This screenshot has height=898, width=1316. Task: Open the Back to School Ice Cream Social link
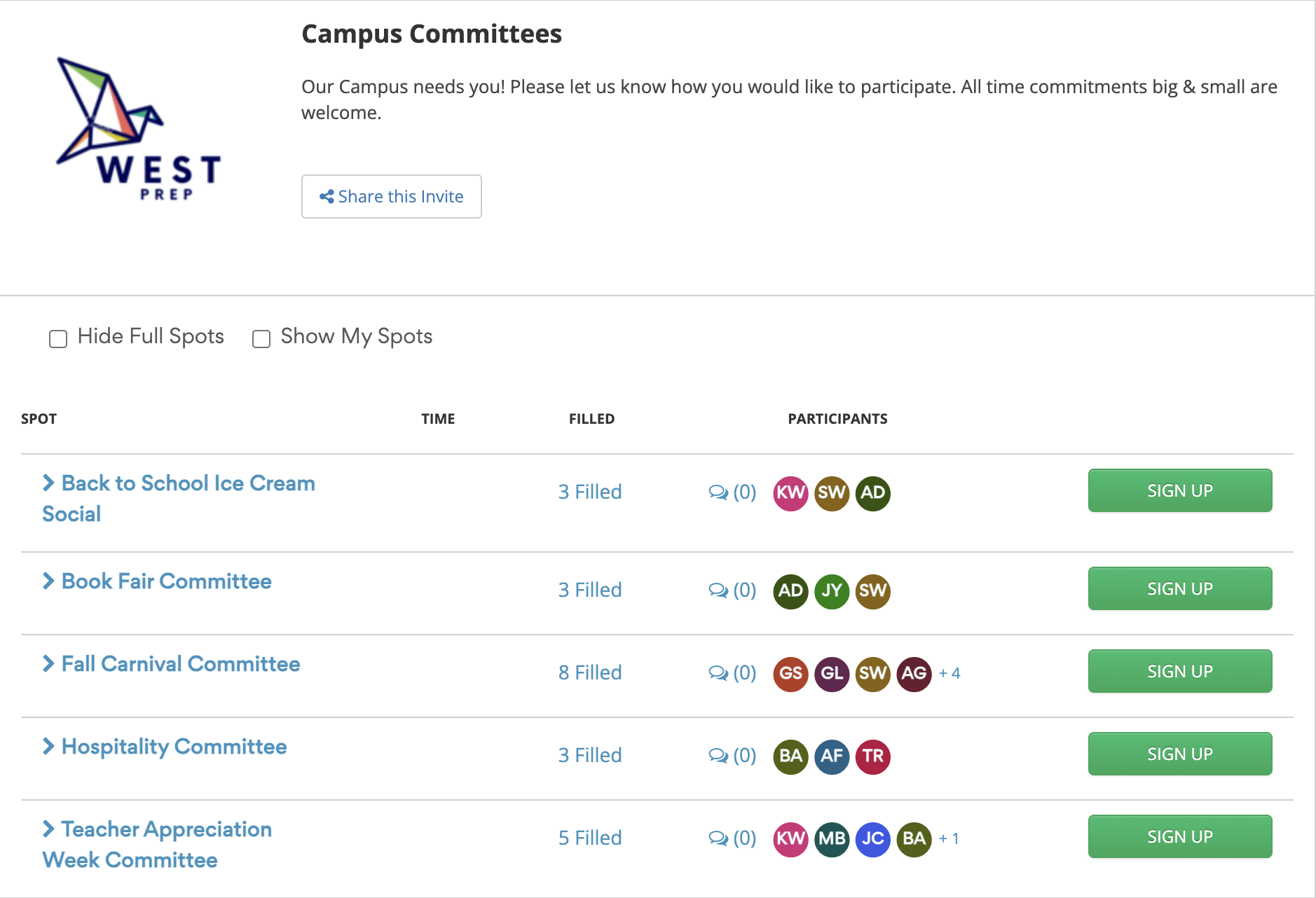point(179,499)
